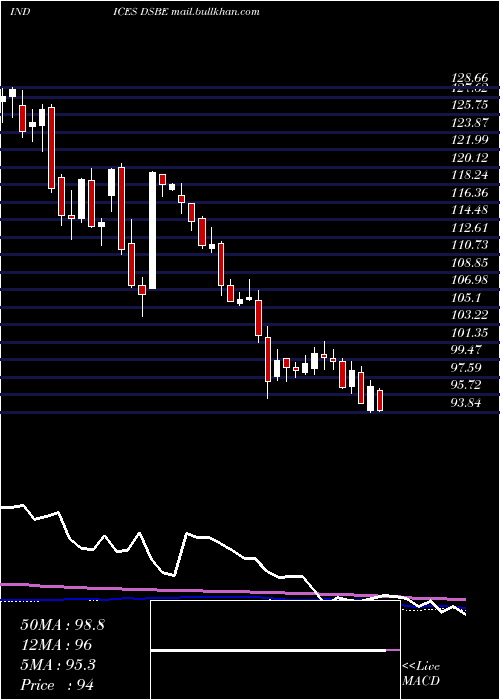Image resolution: width=500 pixels, height=700 pixels.
Task: Click the IND text in chart header
Action: (20, 12)
